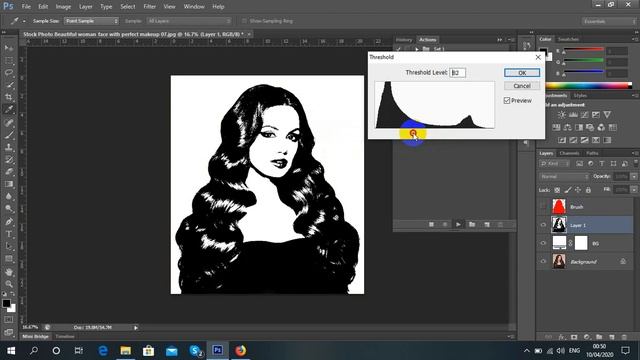Open the Opacity dropdown arrow
640x360 pixels.
(x=634, y=177)
